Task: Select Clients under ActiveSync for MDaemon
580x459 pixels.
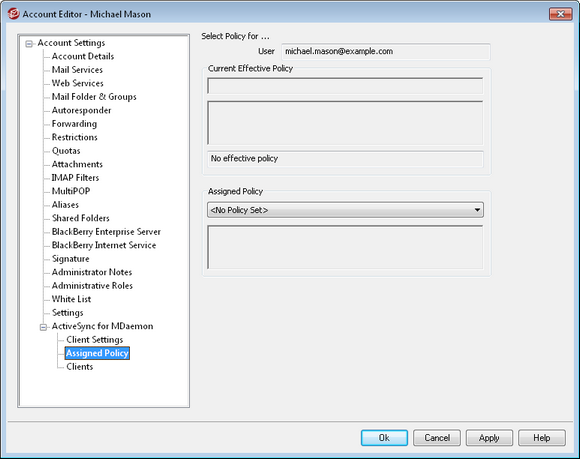Action: click(x=80, y=367)
